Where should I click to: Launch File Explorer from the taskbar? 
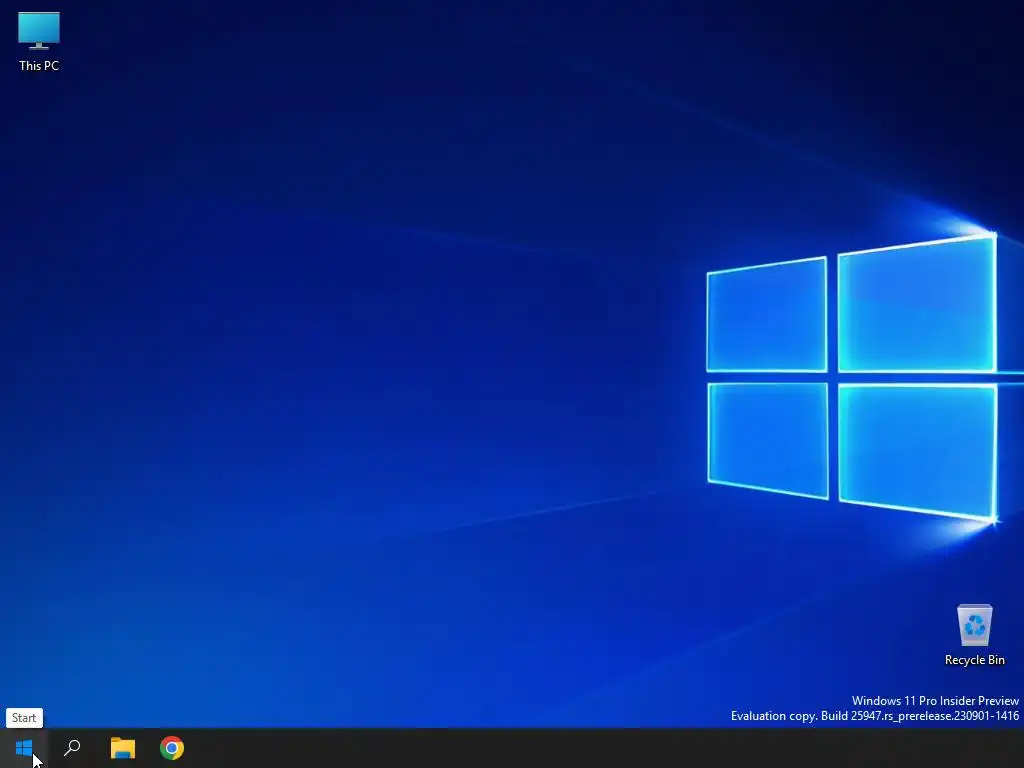pos(123,748)
